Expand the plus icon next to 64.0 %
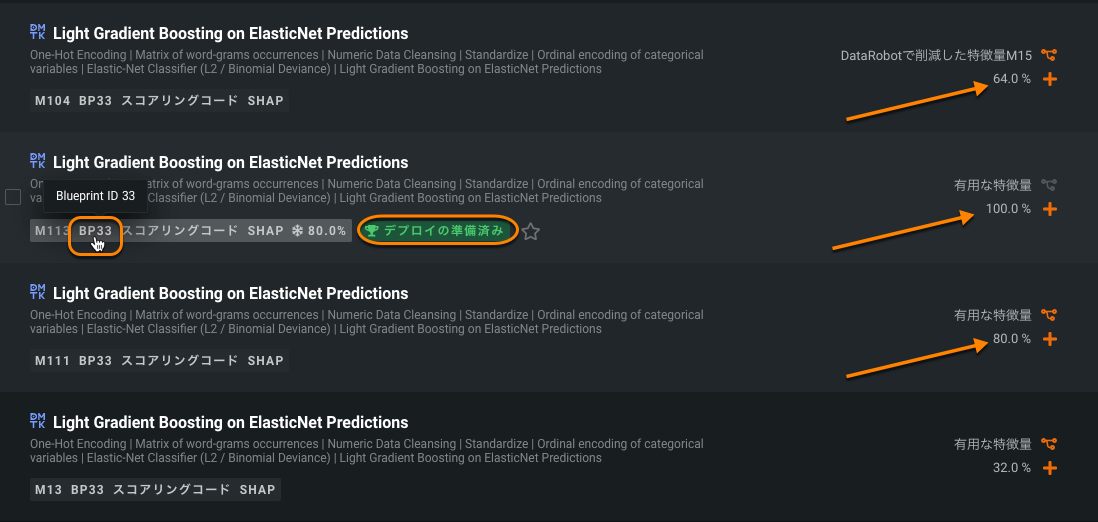 (x=1050, y=79)
